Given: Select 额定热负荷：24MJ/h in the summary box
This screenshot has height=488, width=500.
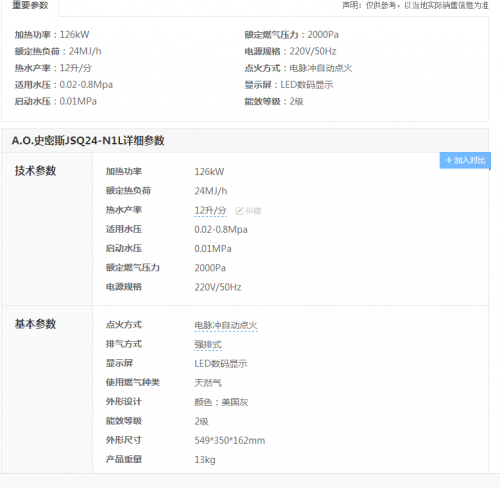Looking at the screenshot, I should [58, 51].
